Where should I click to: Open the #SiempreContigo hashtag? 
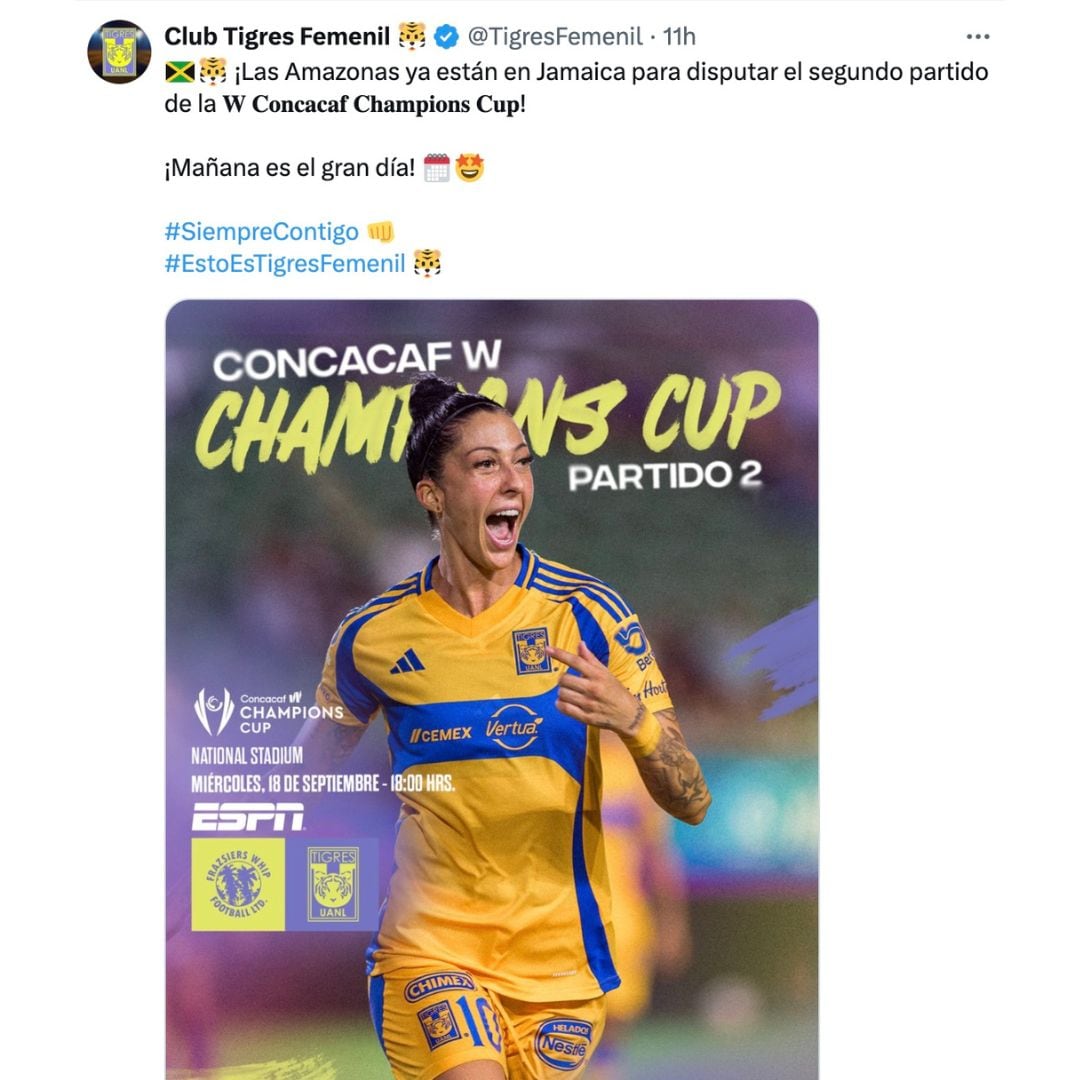point(262,231)
